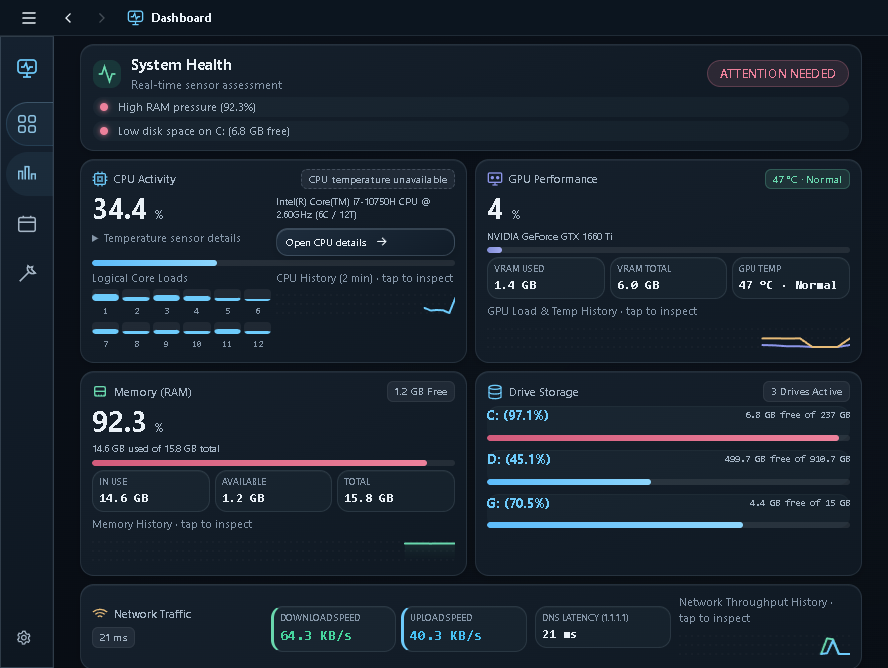The image size is (888, 668).
Task: Go back with the left arrow
Action: point(68,18)
